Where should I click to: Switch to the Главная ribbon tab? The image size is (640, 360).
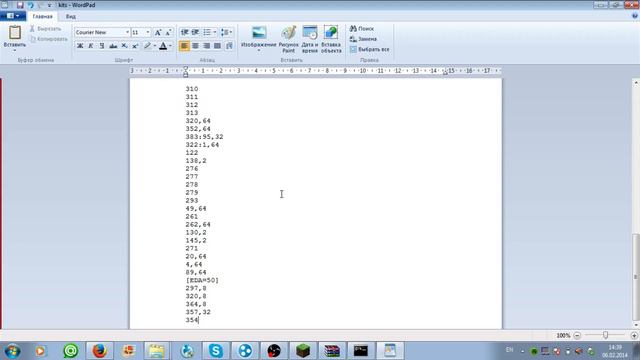[x=42, y=16]
